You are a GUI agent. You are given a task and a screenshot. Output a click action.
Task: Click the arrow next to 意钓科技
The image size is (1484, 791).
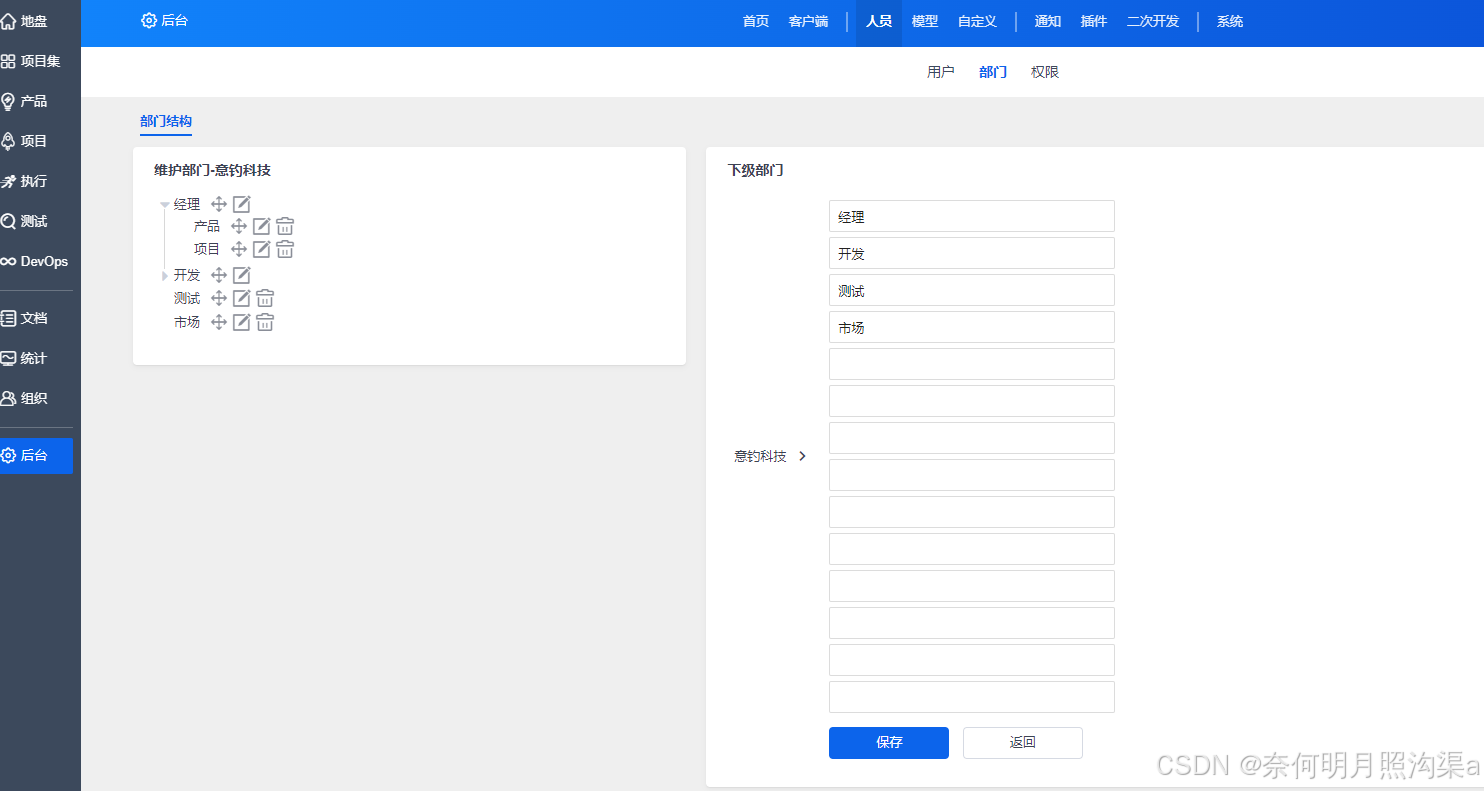pos(802,456)
